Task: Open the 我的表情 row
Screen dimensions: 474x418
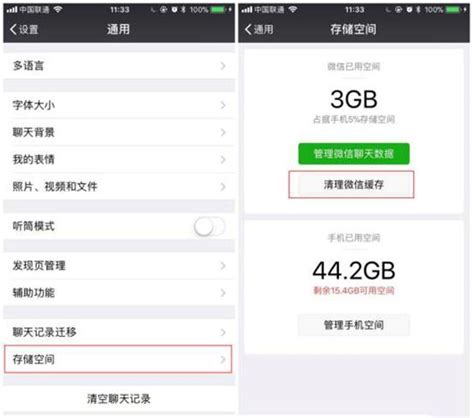Action: (x=119, y=159)
